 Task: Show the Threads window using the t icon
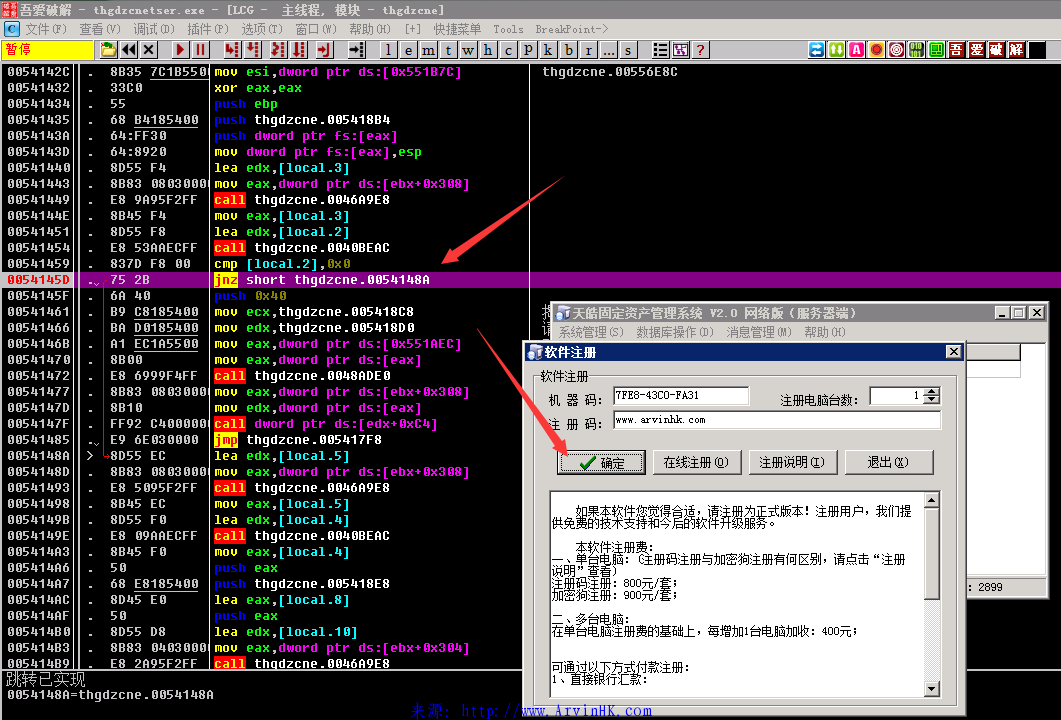tap(448, 49)
